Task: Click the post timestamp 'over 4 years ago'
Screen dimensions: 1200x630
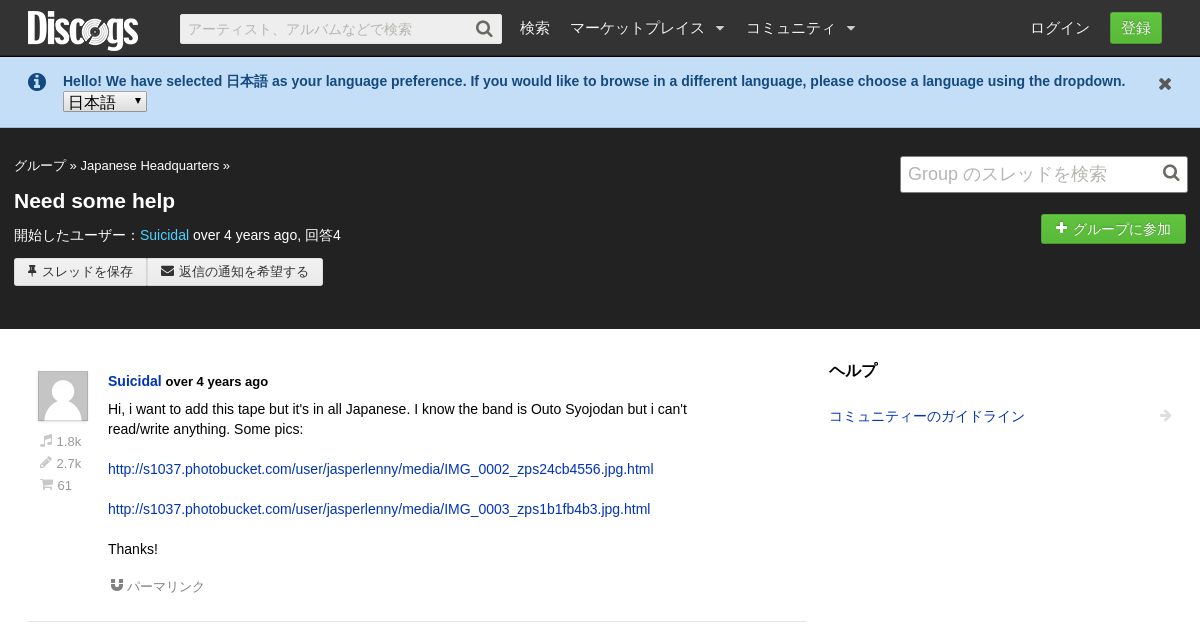Action: pos(217,381)
